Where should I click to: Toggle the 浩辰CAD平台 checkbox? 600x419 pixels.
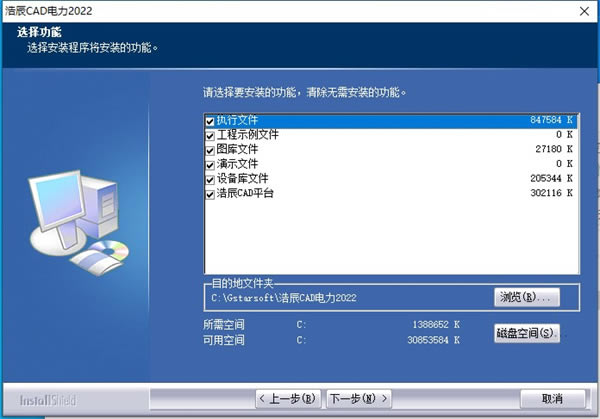click(210, 193)
